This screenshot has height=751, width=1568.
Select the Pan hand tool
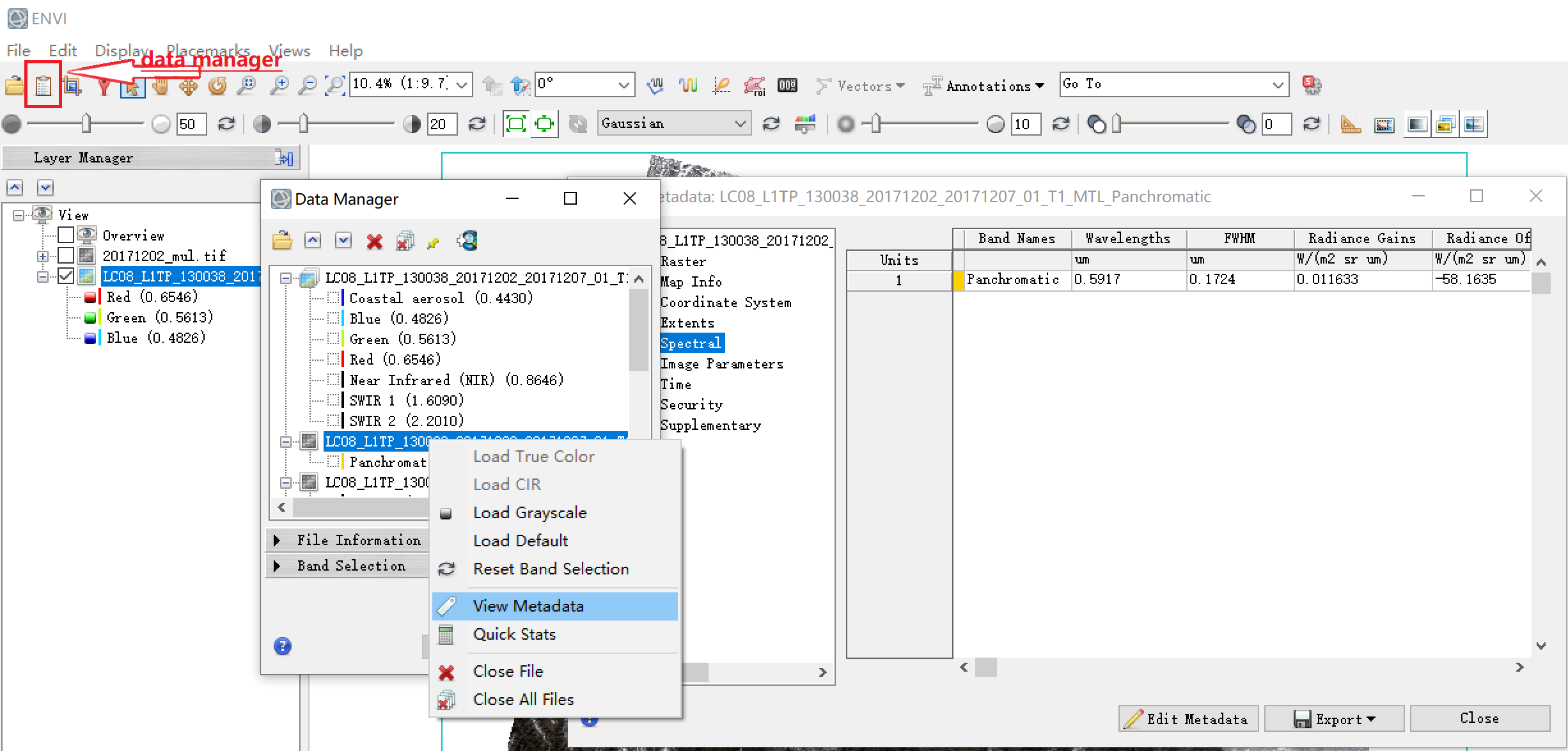(x=161, y=85)
